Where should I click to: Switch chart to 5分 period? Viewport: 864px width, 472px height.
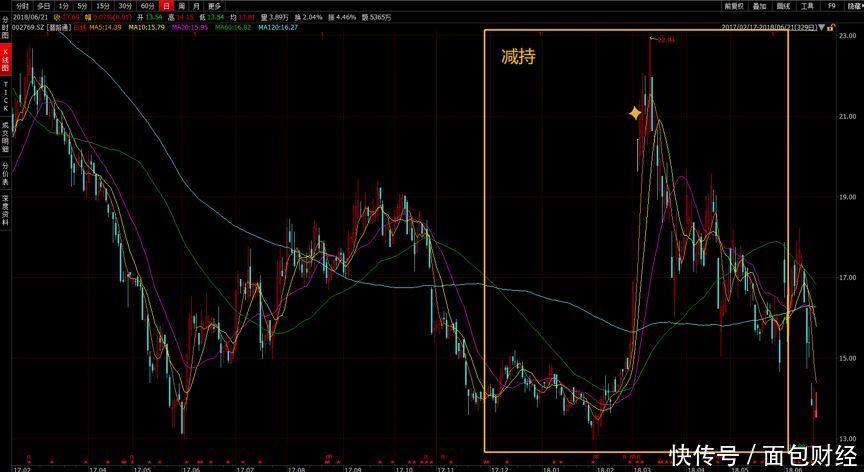[x=82, y=6]
